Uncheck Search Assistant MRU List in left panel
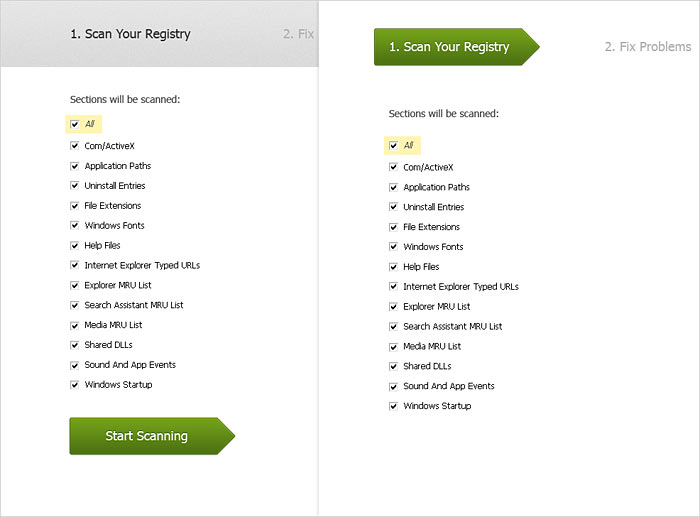The width and height of the screenshot is (700, 517). (75, 305)
